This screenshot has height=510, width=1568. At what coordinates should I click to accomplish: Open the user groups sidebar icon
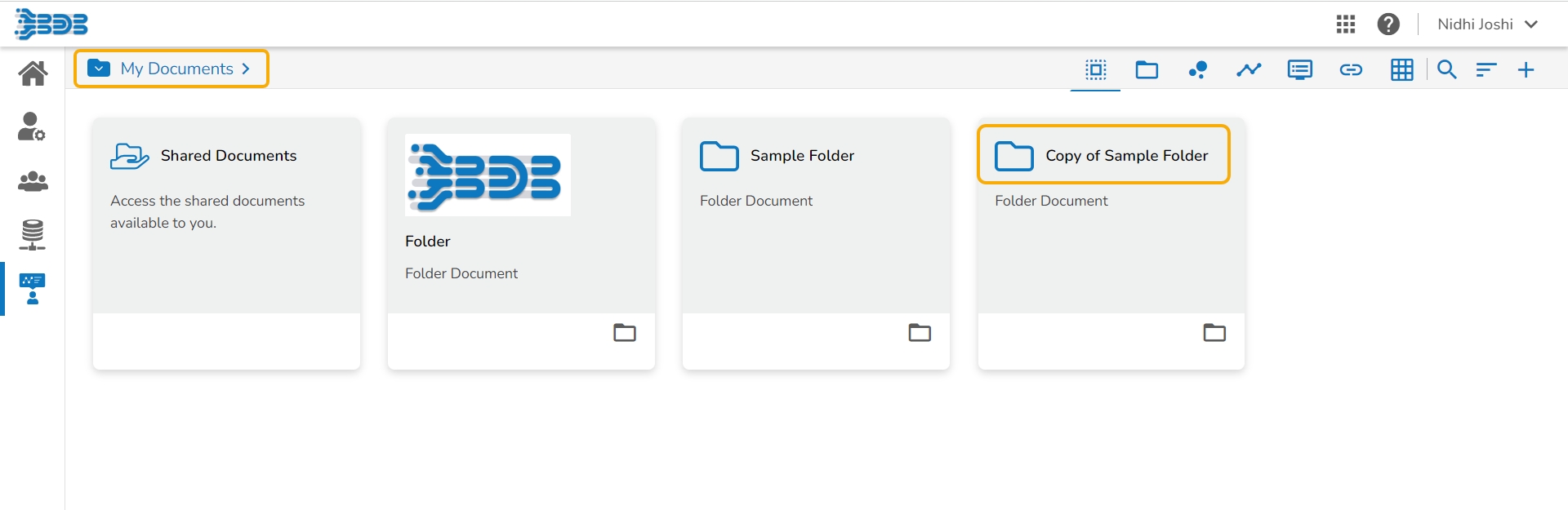pos(33,181)
